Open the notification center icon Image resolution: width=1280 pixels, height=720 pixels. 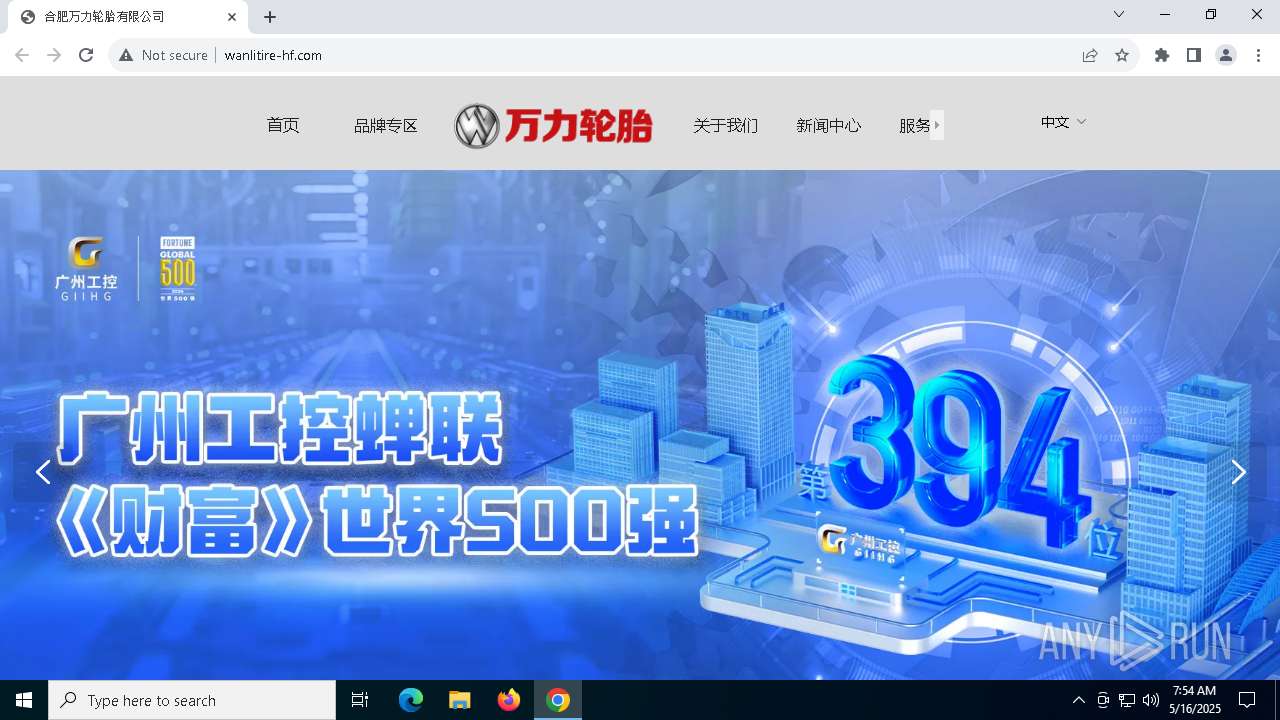(x=1247, y=700)
